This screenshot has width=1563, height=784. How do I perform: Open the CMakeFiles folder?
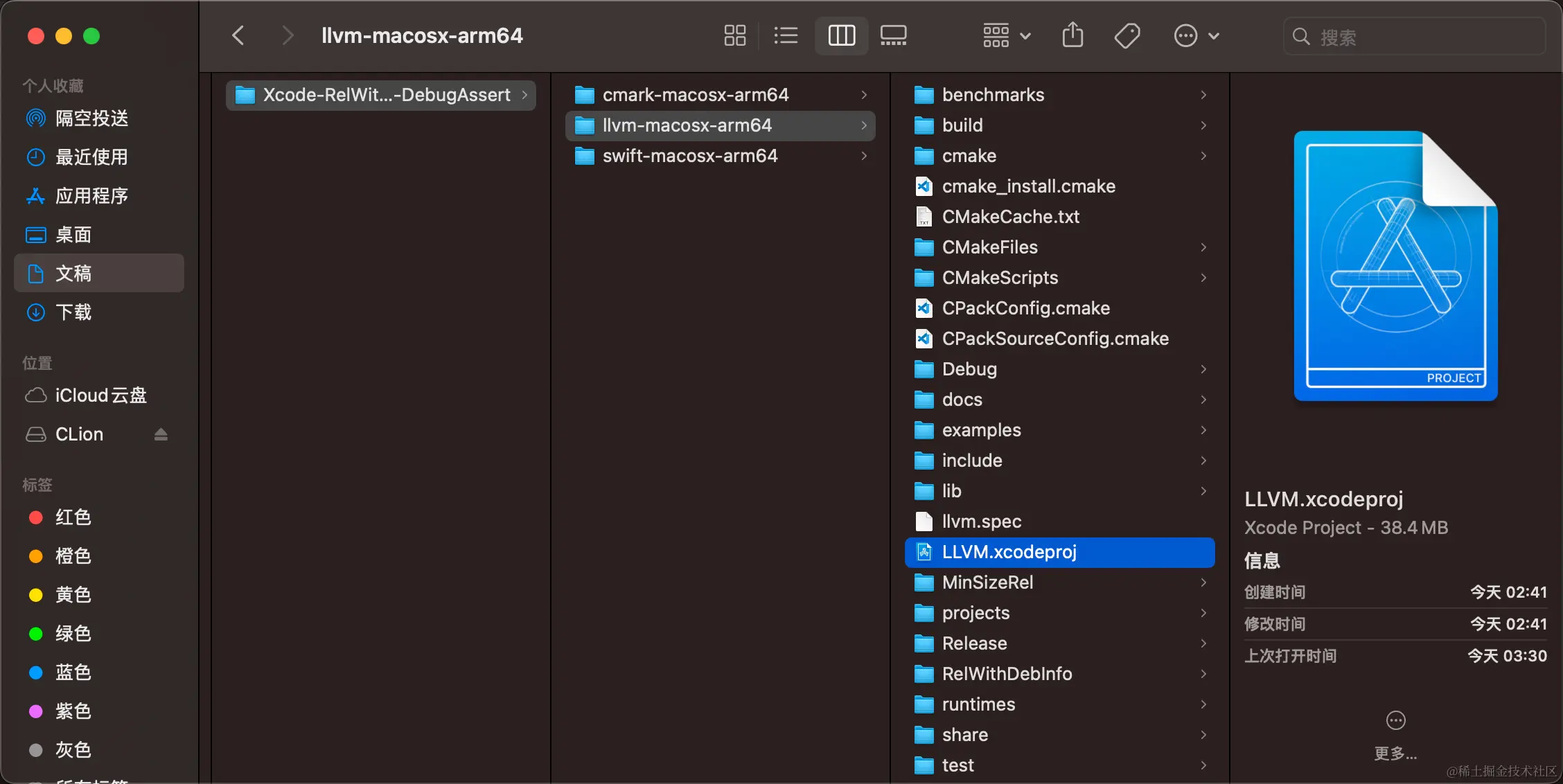click(1060, 247)
